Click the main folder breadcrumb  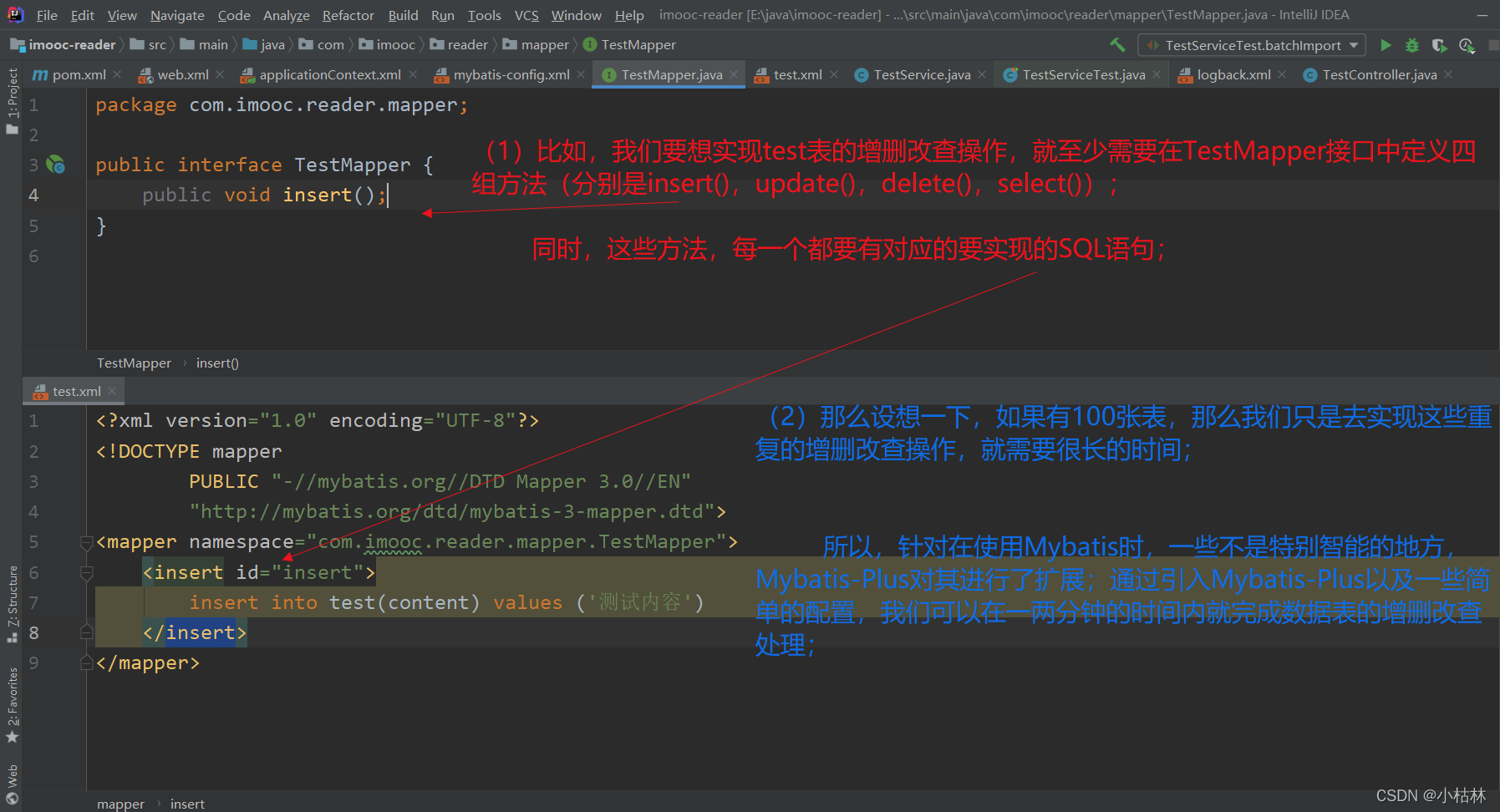point(205,45)
